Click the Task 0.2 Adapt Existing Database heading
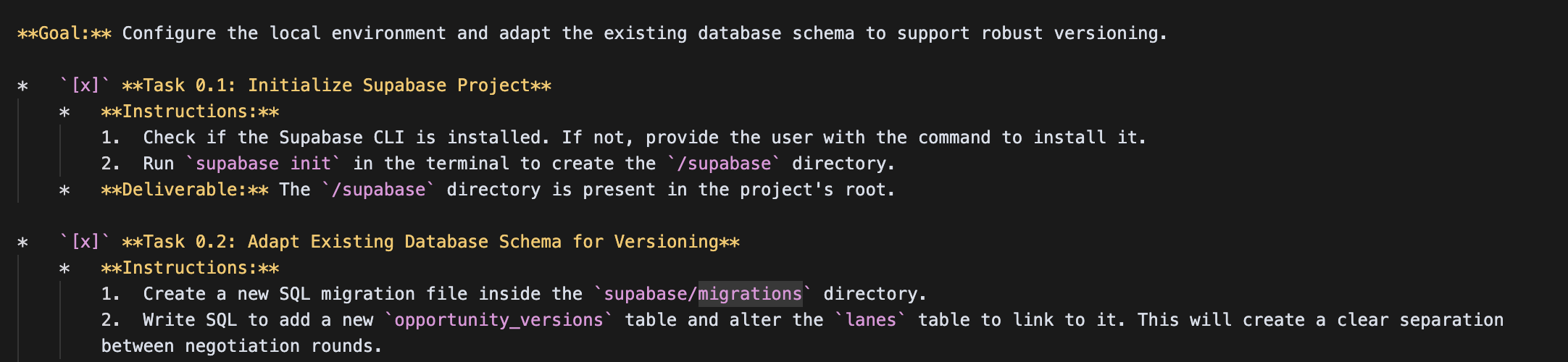Screen dimensions: 1568x362 click(431, 242)
